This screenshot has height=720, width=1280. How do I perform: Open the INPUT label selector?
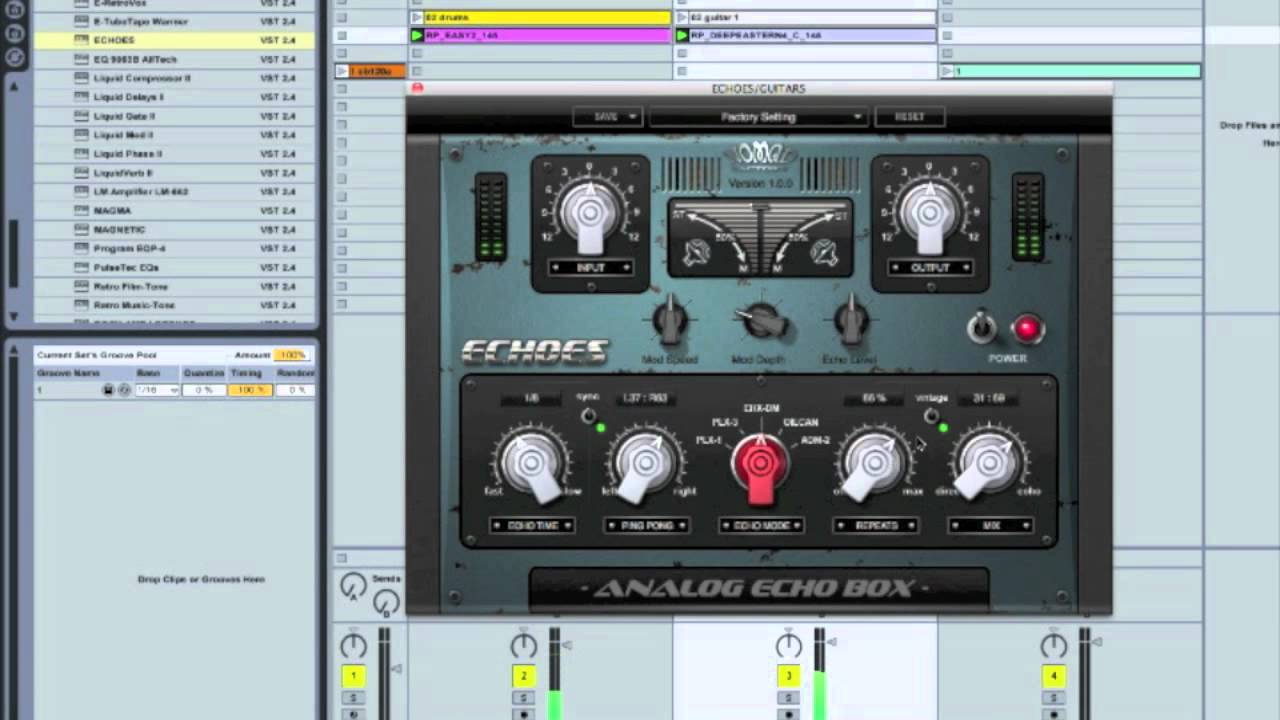[x=590, y=268]
